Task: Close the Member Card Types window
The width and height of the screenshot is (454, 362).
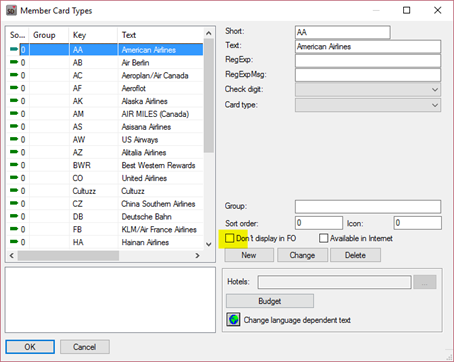Action: tap(438, 10)
